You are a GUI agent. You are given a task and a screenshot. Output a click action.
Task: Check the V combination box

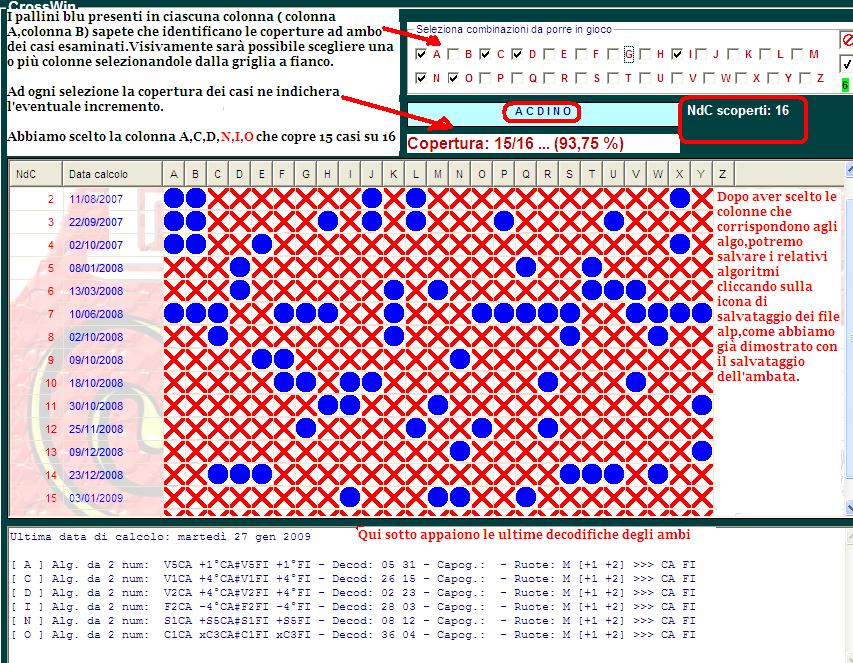pos(677,78)
